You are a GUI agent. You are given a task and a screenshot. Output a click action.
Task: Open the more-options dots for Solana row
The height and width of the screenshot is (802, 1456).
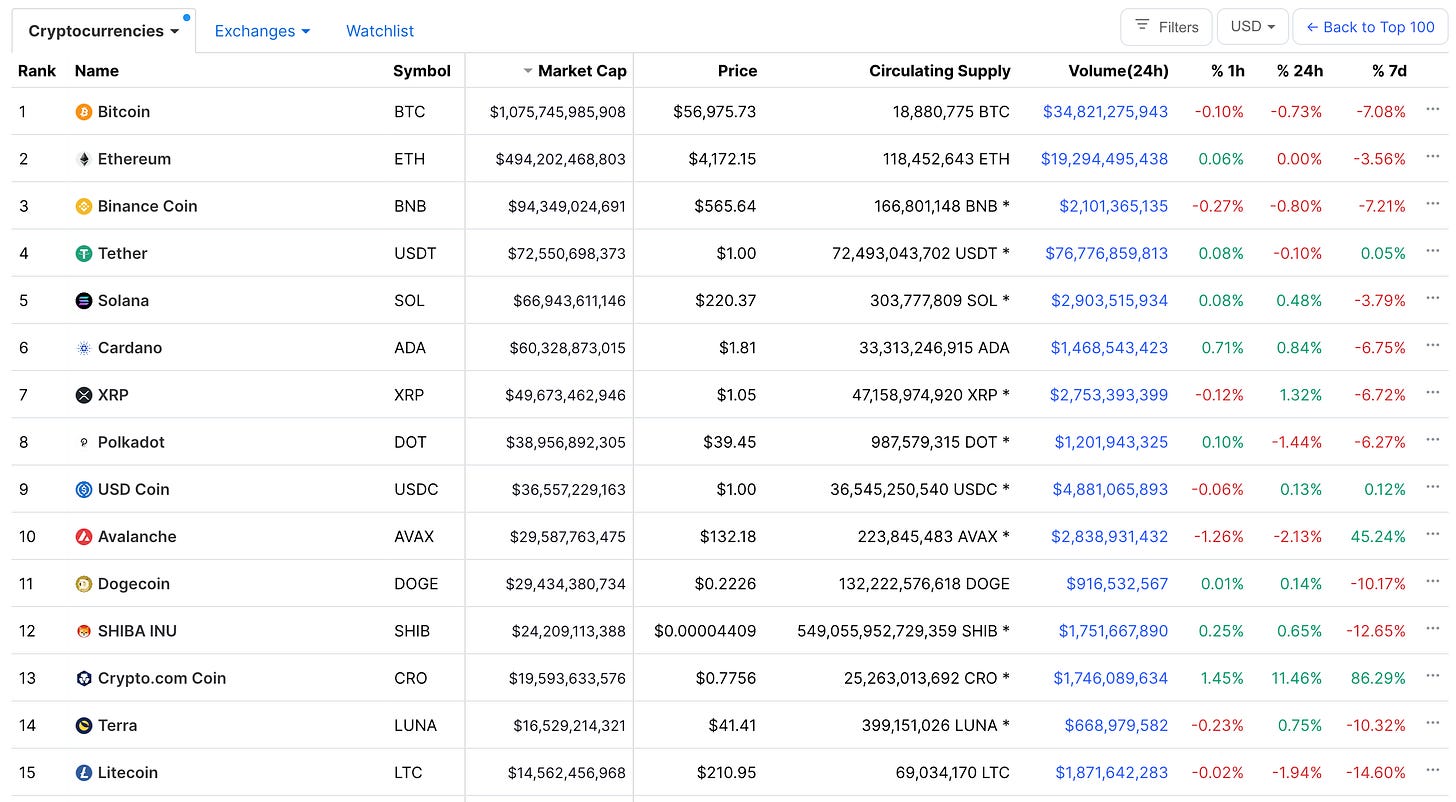pyautogui.click(x=1432, y=297)
